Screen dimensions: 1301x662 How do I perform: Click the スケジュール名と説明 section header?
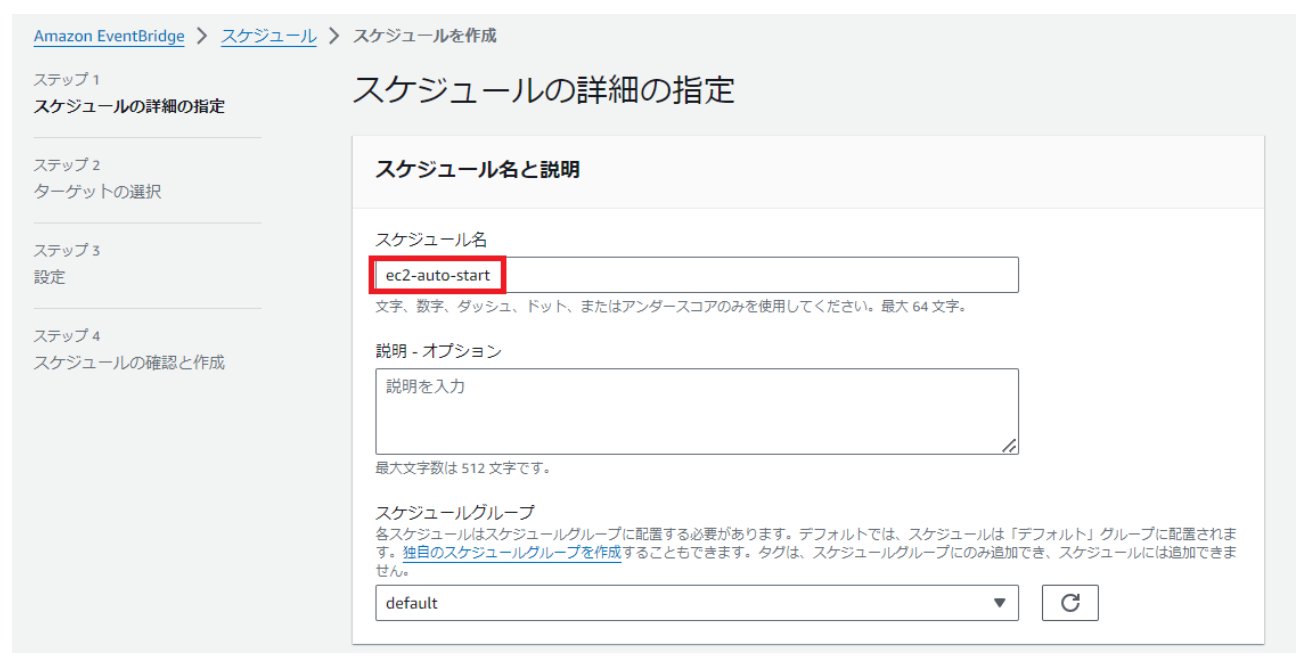[x=477, y=170]
